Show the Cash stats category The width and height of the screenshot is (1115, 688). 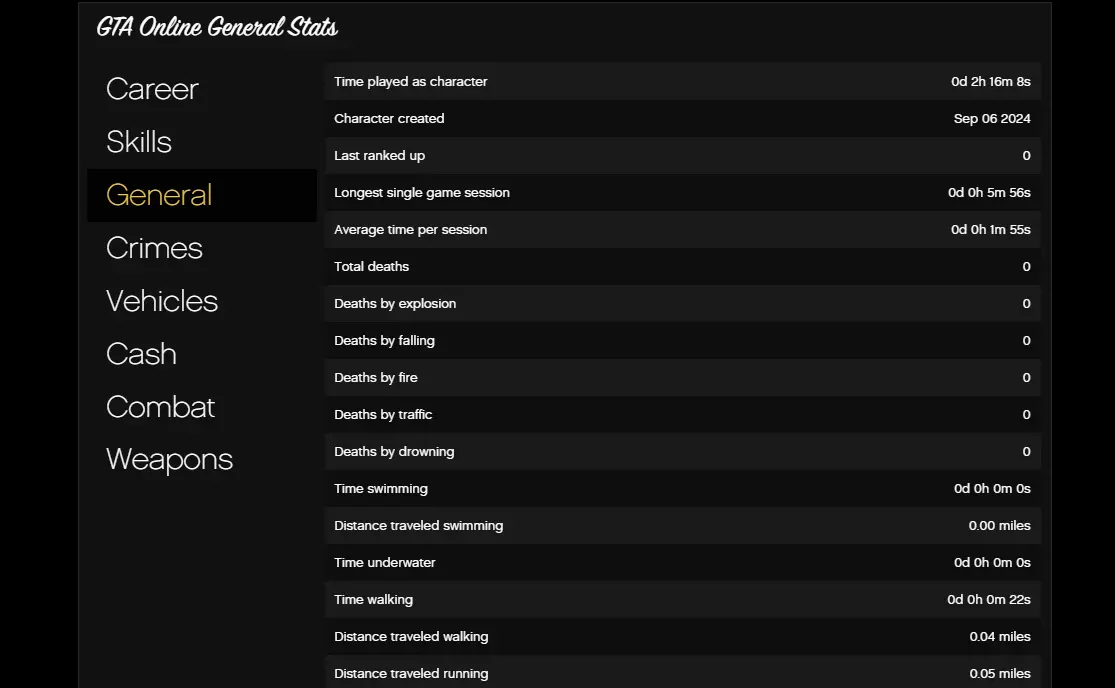coord(141,354)
